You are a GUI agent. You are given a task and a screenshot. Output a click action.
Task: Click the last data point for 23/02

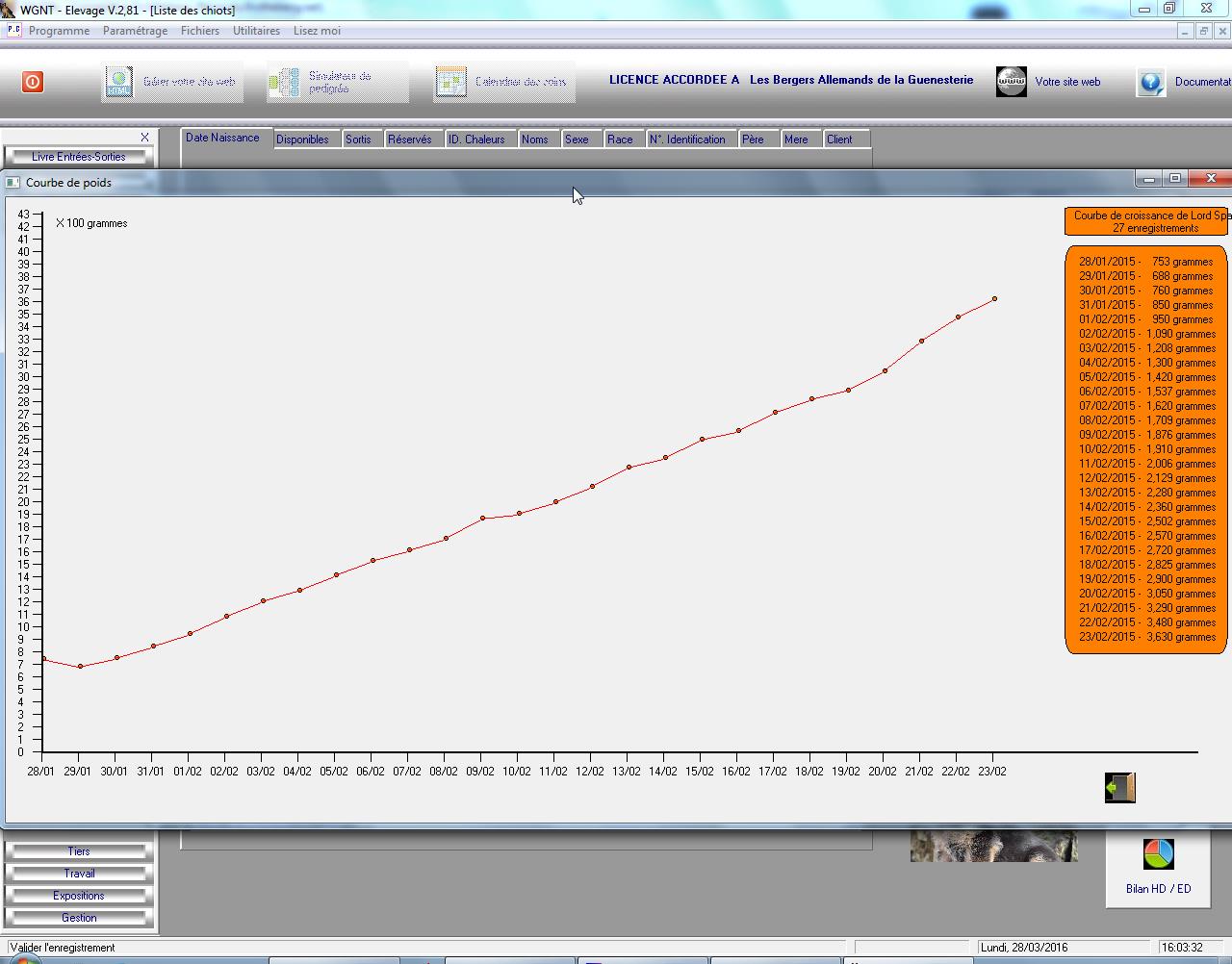point(994,299)
